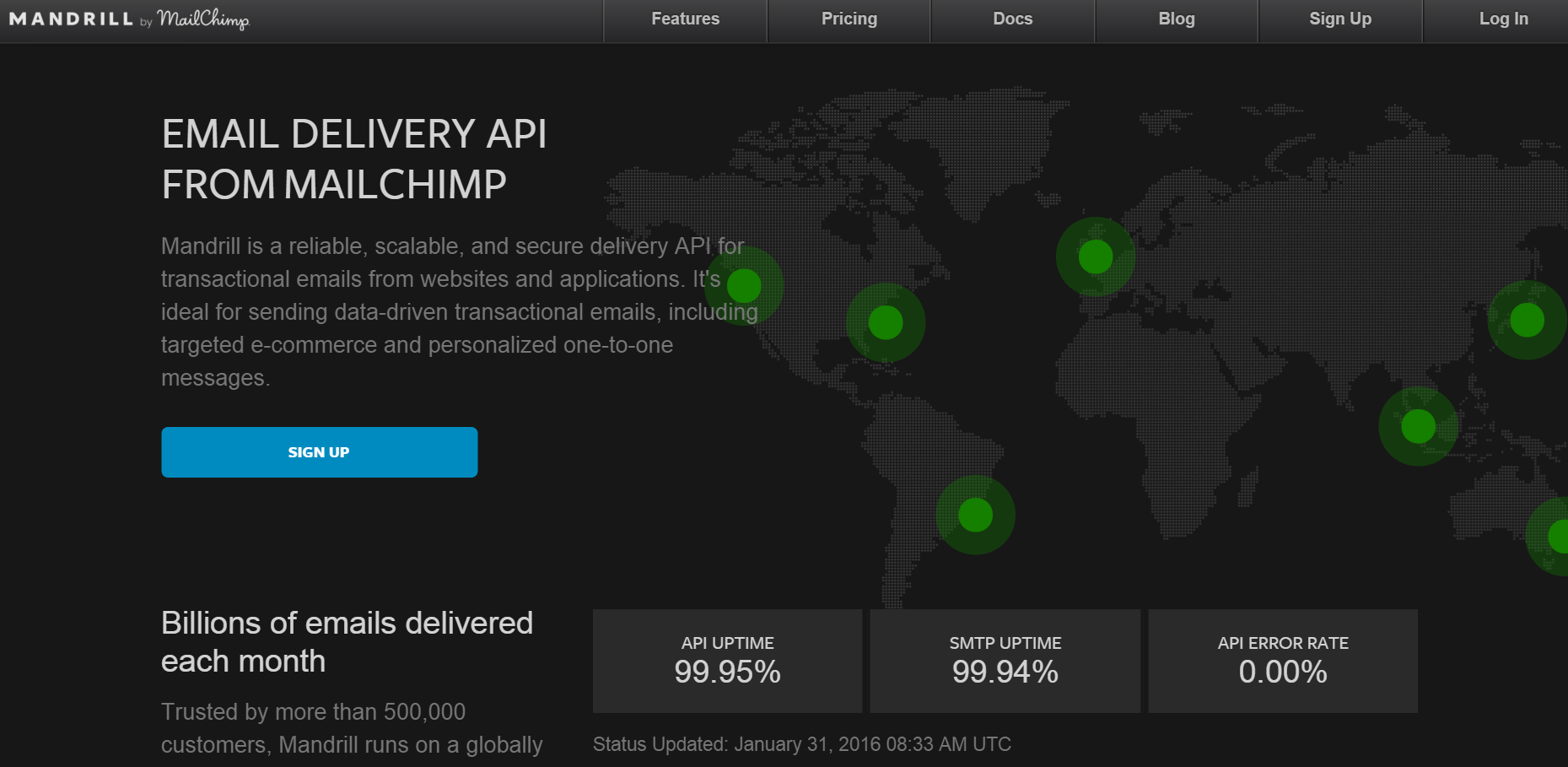Image resolution: width=1568 pixels, height=767 pixels.
Task: Select the green marker over Southeast Asia
Action: coord(1418,426)
